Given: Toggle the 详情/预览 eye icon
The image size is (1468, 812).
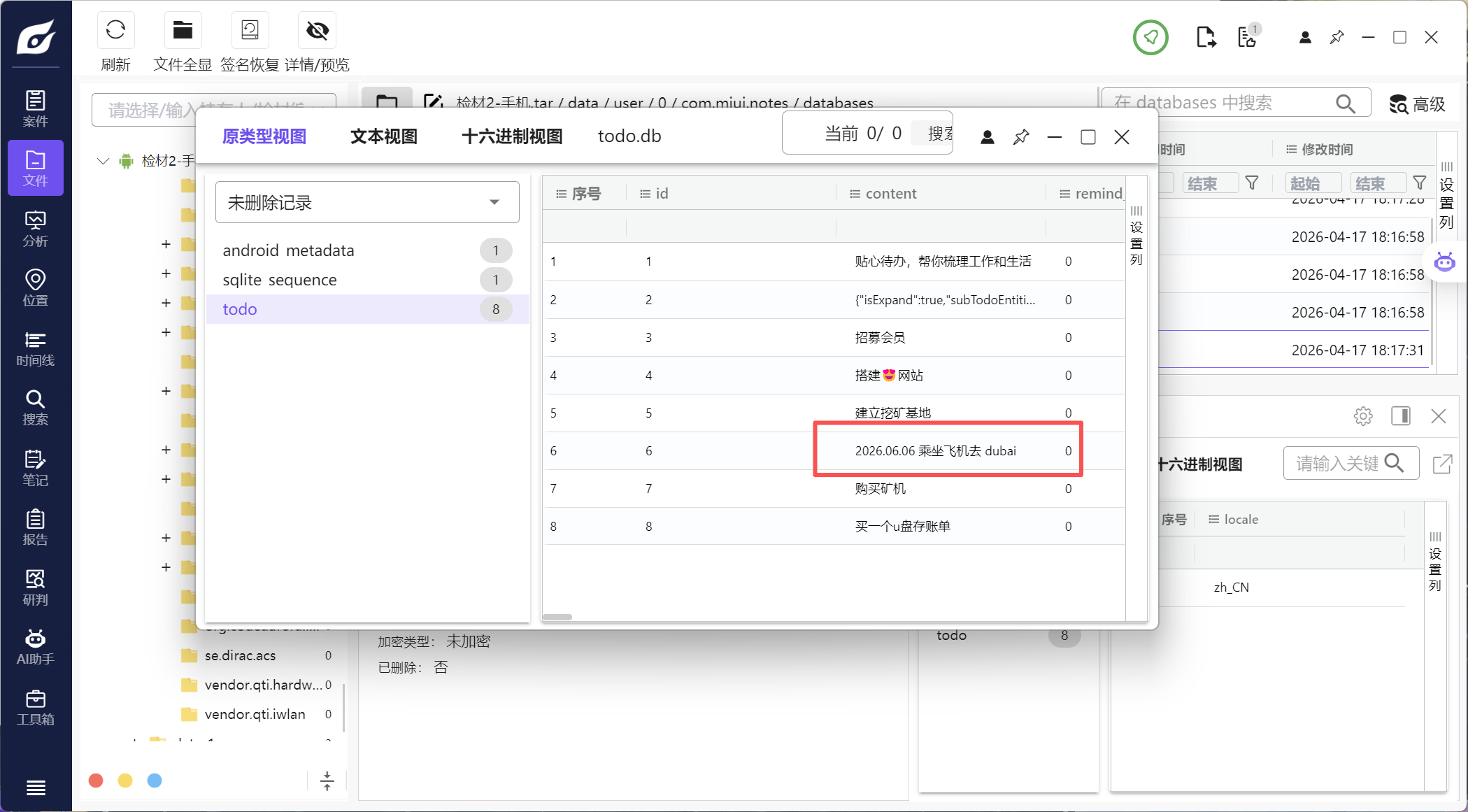Looking at the screenshot, I should 318,31.
